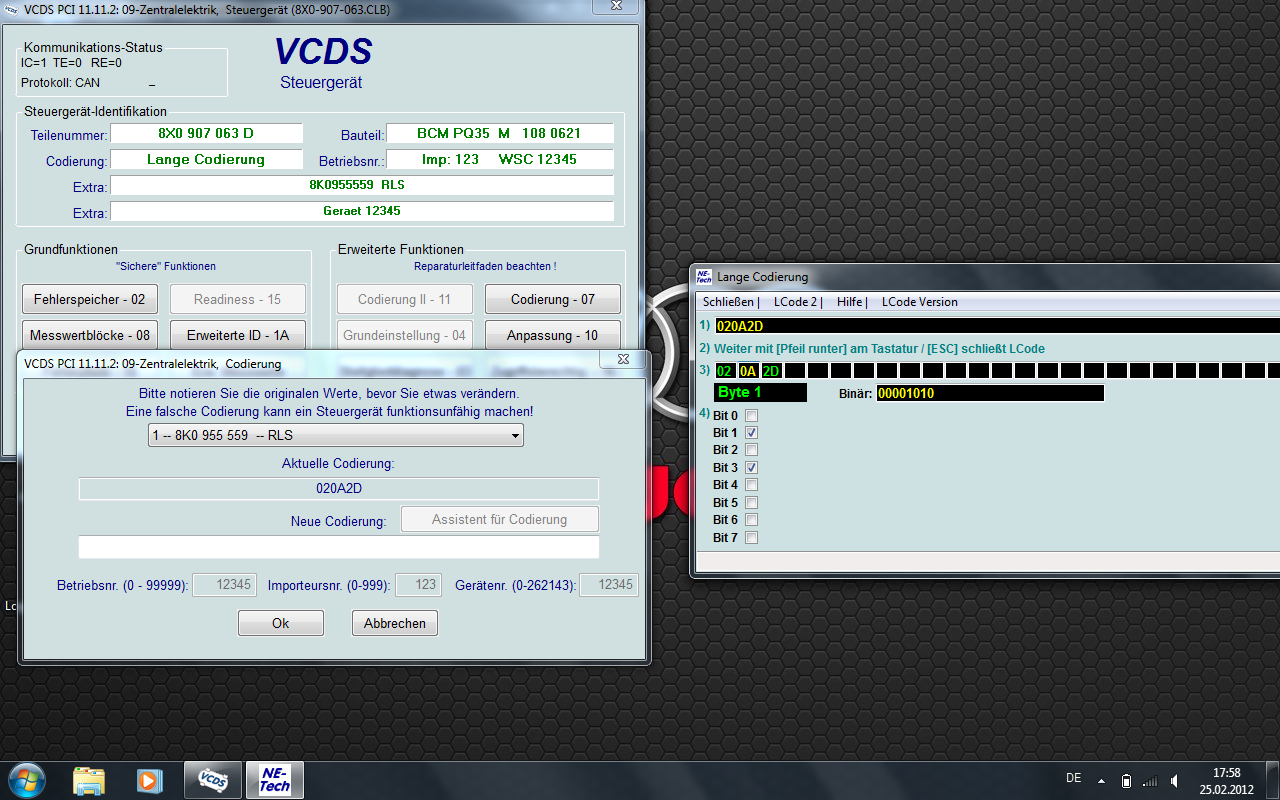
Task: Click the Byte 1 indicator label
Action: pos(760,393)
